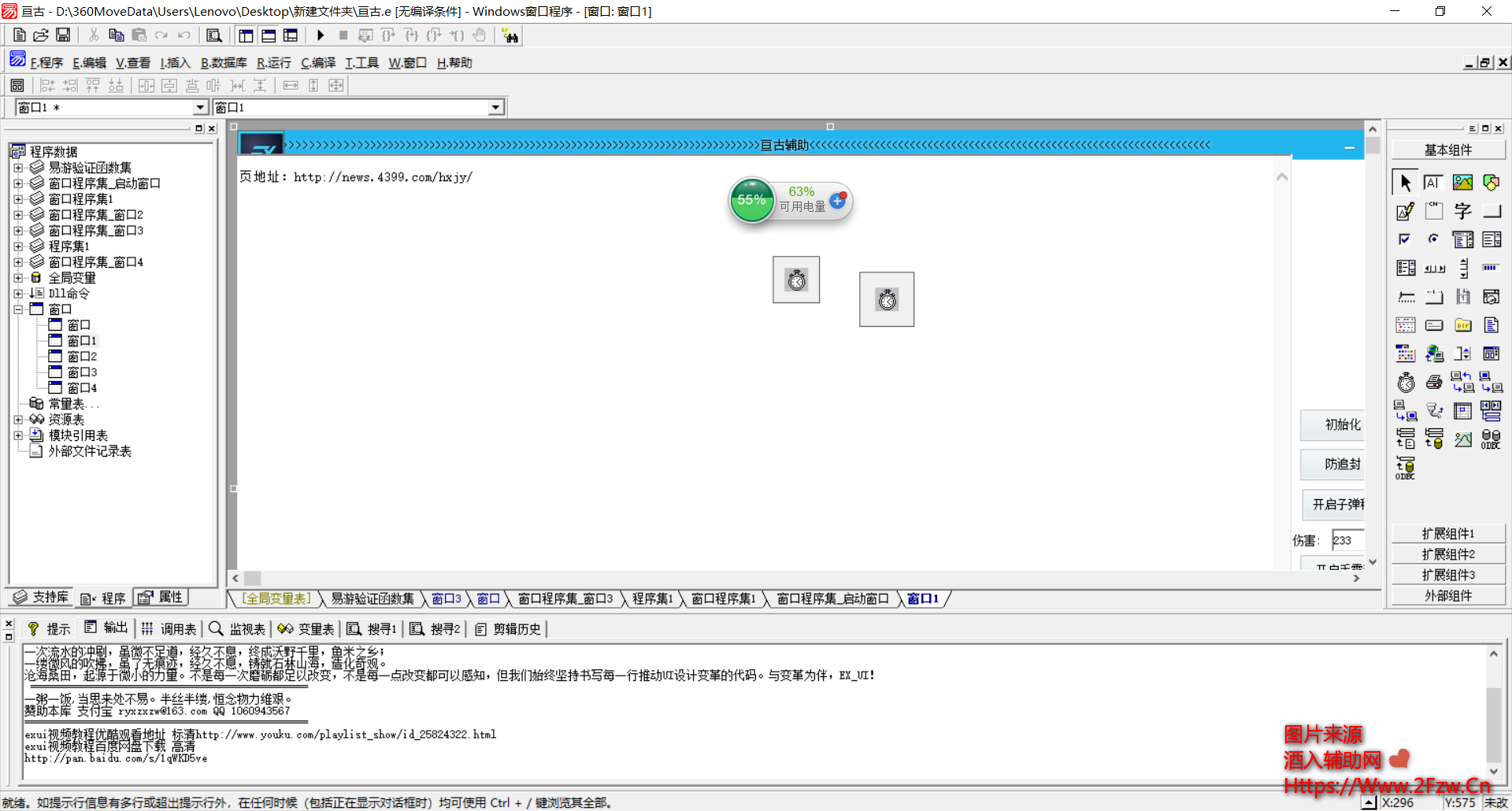Switch to the 窗口程序集_启动窗口 tab
Image resolution: width=1512 pixels, height=811 pixels.
[832, 599]
